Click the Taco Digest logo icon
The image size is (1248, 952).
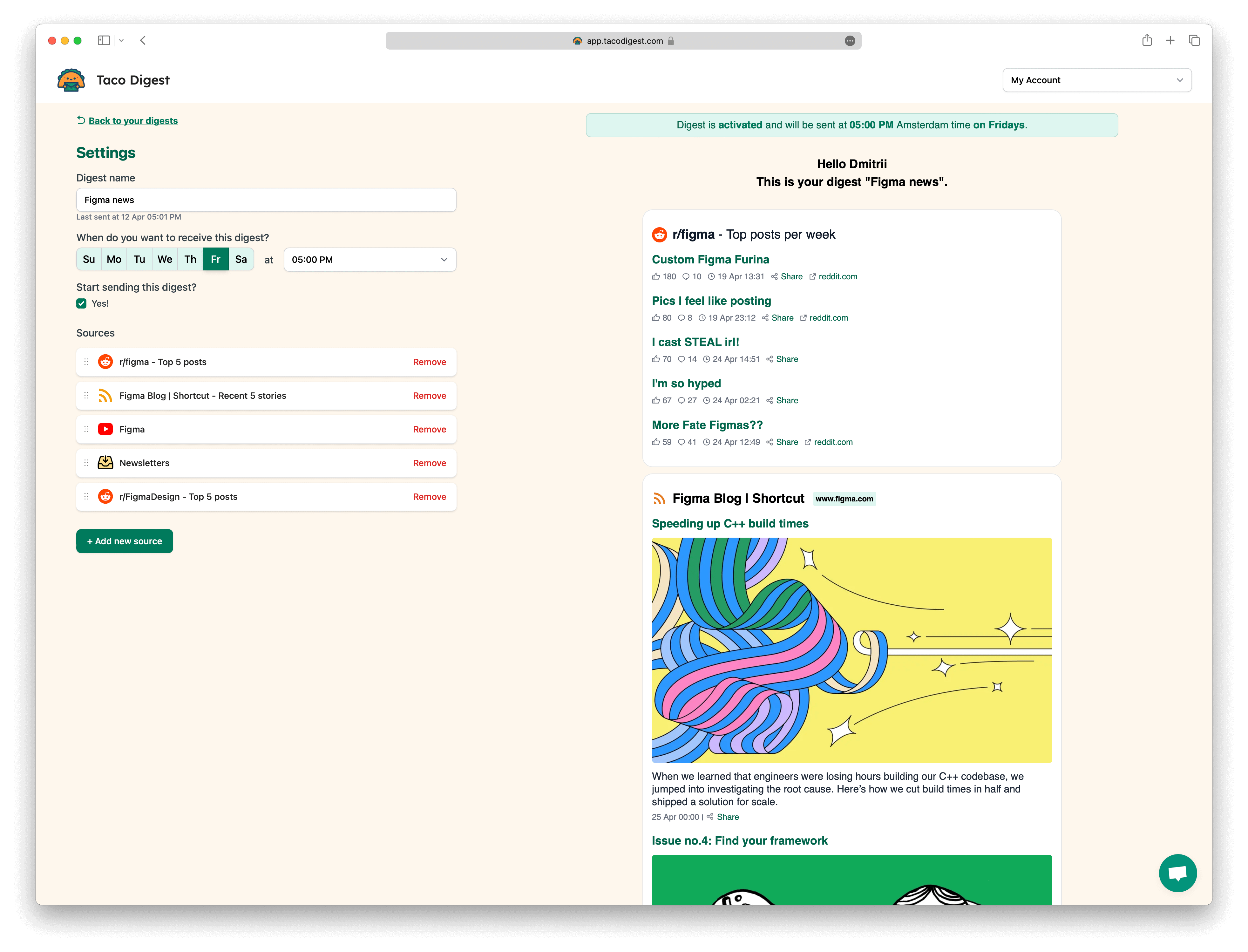tap(71, 80)
